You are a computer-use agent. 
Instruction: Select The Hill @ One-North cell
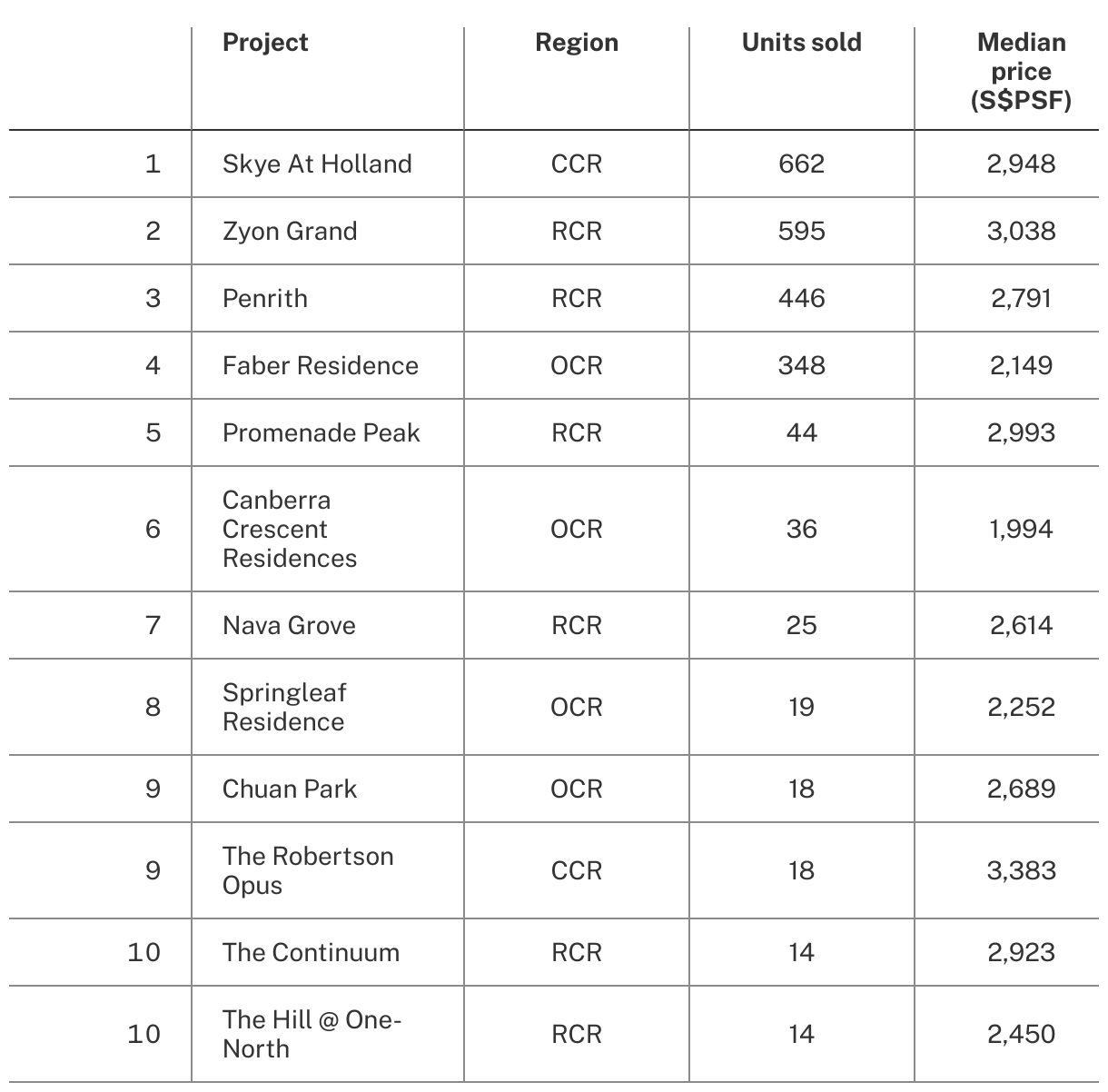(312, 1035)
